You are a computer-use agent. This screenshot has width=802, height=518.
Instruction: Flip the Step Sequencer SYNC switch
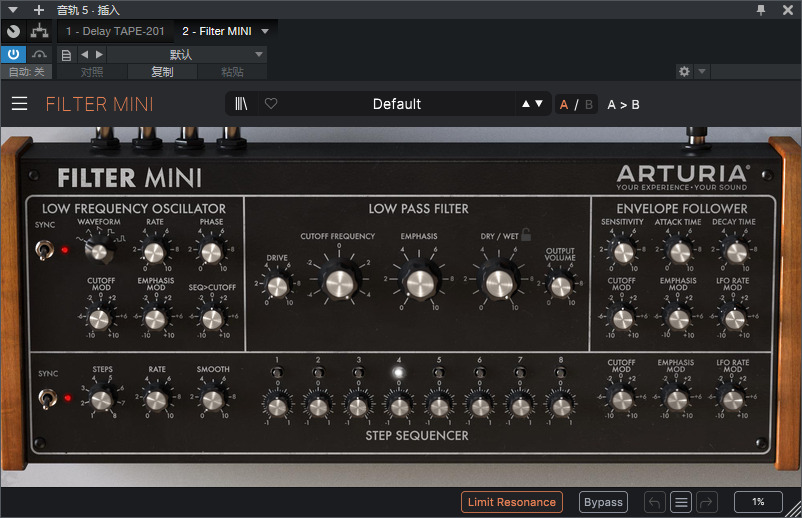click(47, 398)
